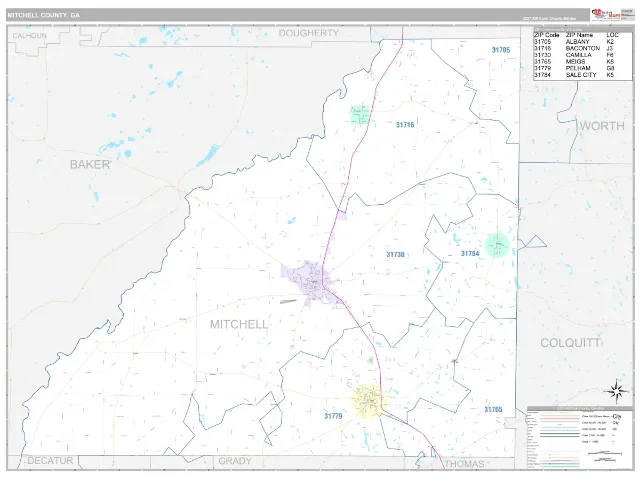Select the purple Camilla city area
The height and width of the screenshot is (480, 640).
[x=311, y=282]
